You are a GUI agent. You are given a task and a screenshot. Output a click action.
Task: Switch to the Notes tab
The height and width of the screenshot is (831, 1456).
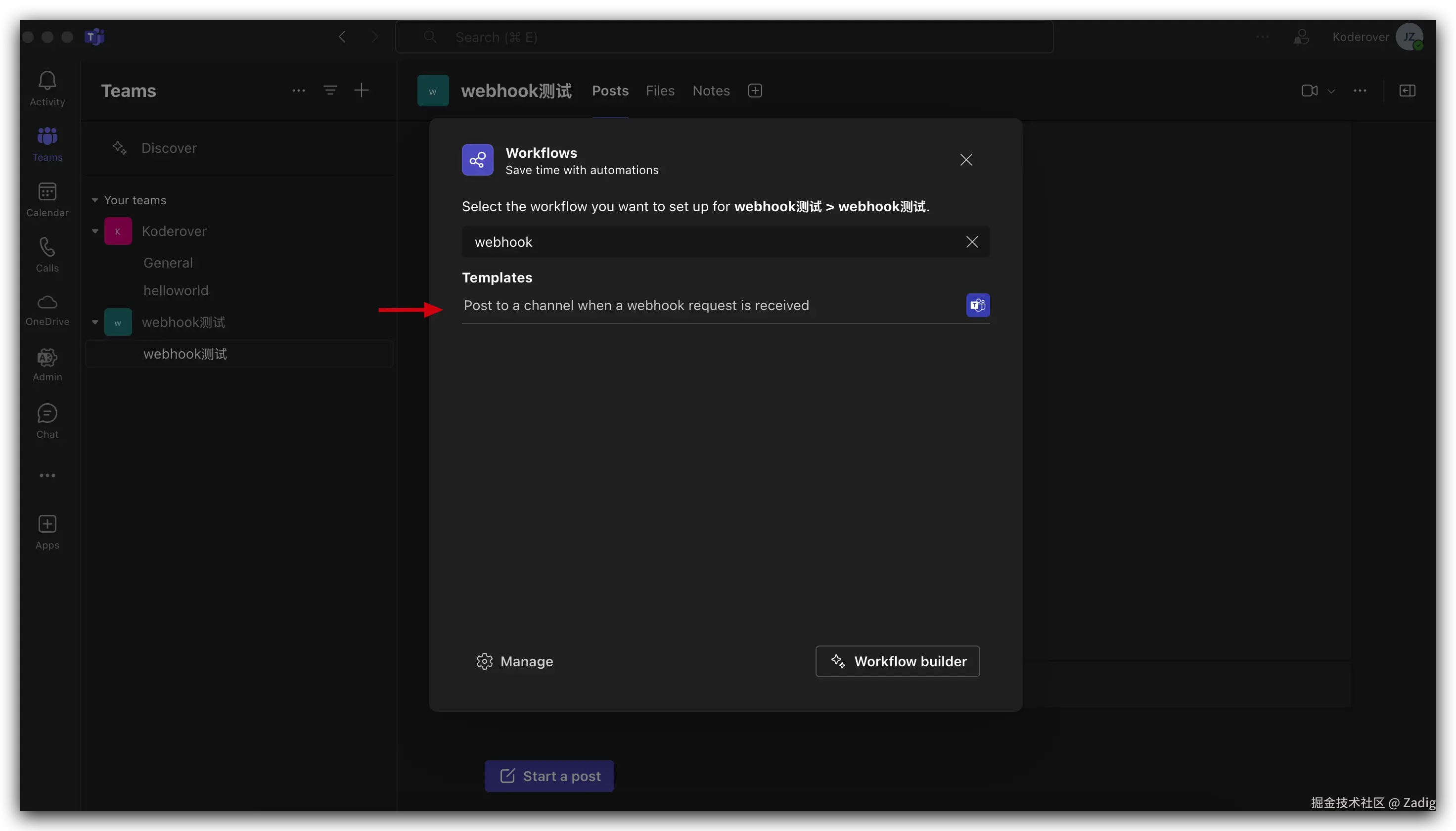pos(711,91)
